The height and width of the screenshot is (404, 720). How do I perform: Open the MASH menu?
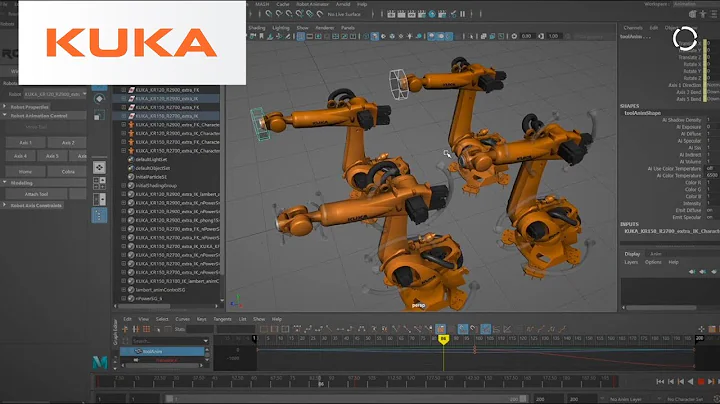click(262, 4)
